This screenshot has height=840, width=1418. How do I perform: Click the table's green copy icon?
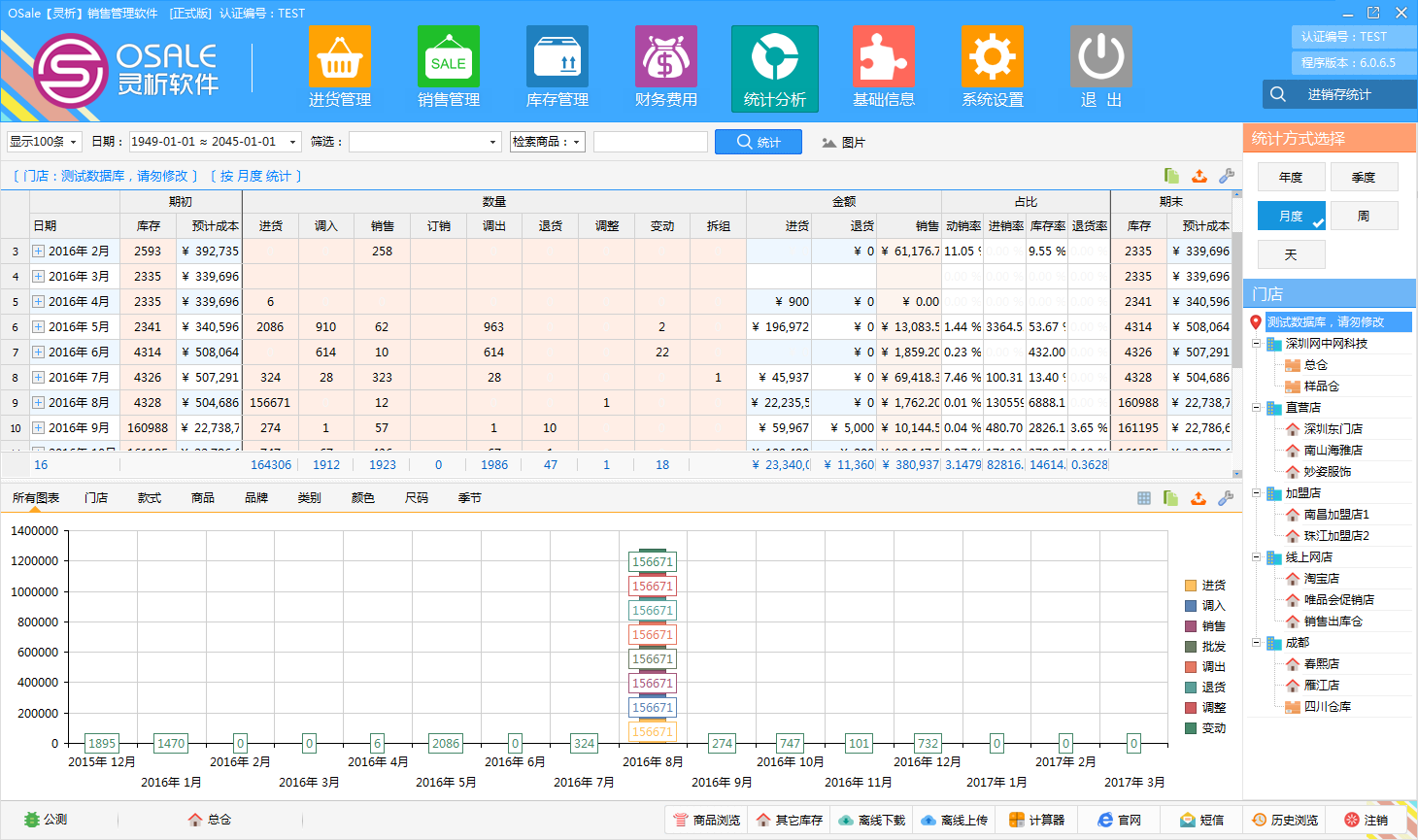click(1171, 176)
